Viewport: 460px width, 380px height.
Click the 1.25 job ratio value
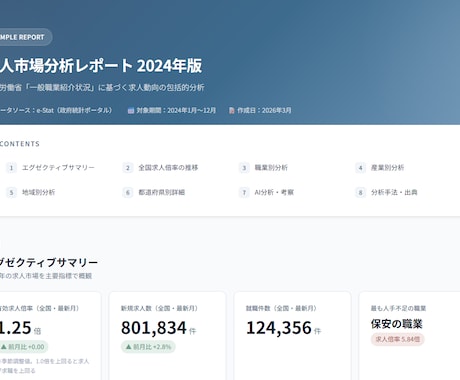(x=16, y=327)
